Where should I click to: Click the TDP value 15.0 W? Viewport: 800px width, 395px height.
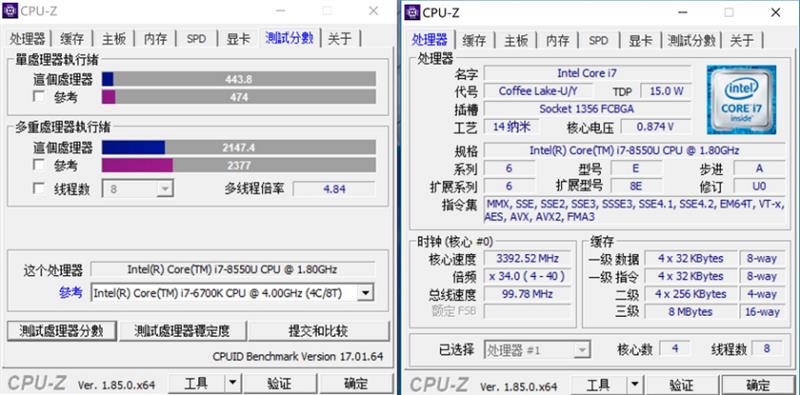pyautogui.click(x=666, y=91)
